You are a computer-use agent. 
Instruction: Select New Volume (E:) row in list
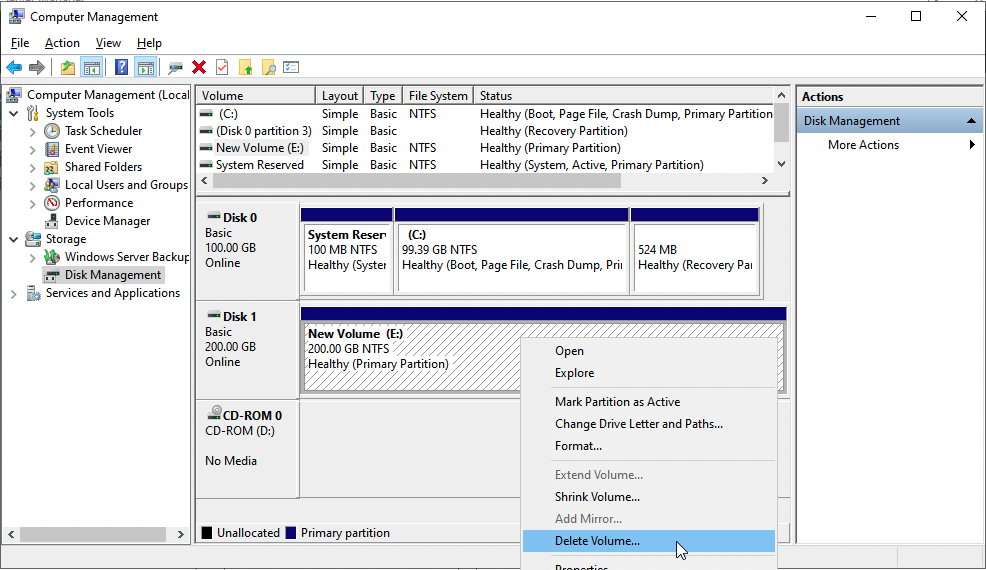tap(485, 148)
